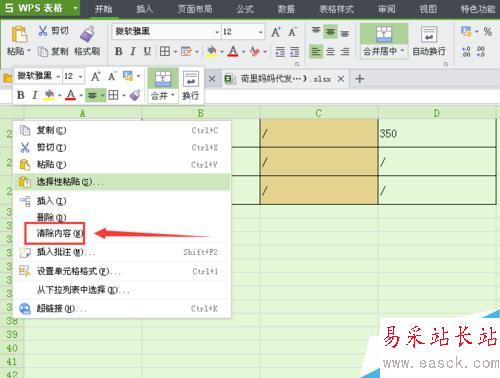Add a new document tab

click(360, 79)
